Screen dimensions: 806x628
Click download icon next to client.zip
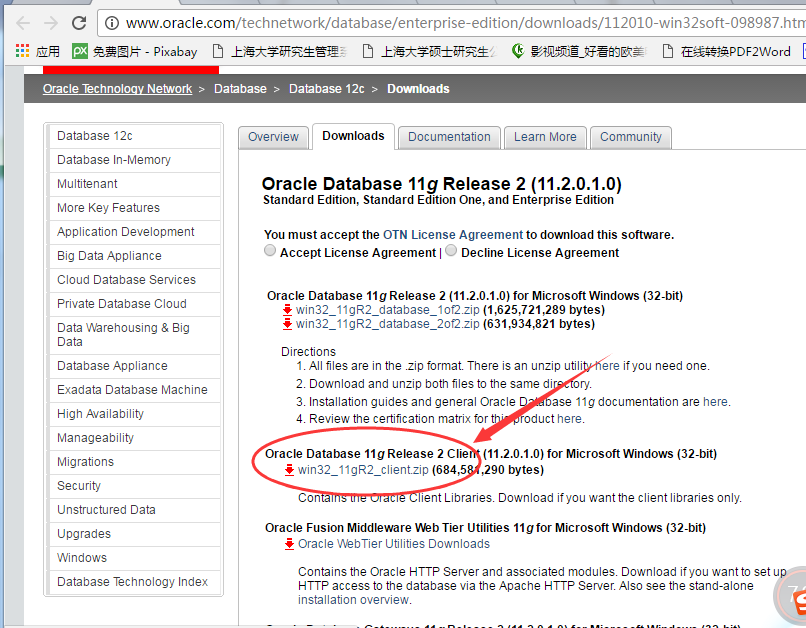(289, 470)
